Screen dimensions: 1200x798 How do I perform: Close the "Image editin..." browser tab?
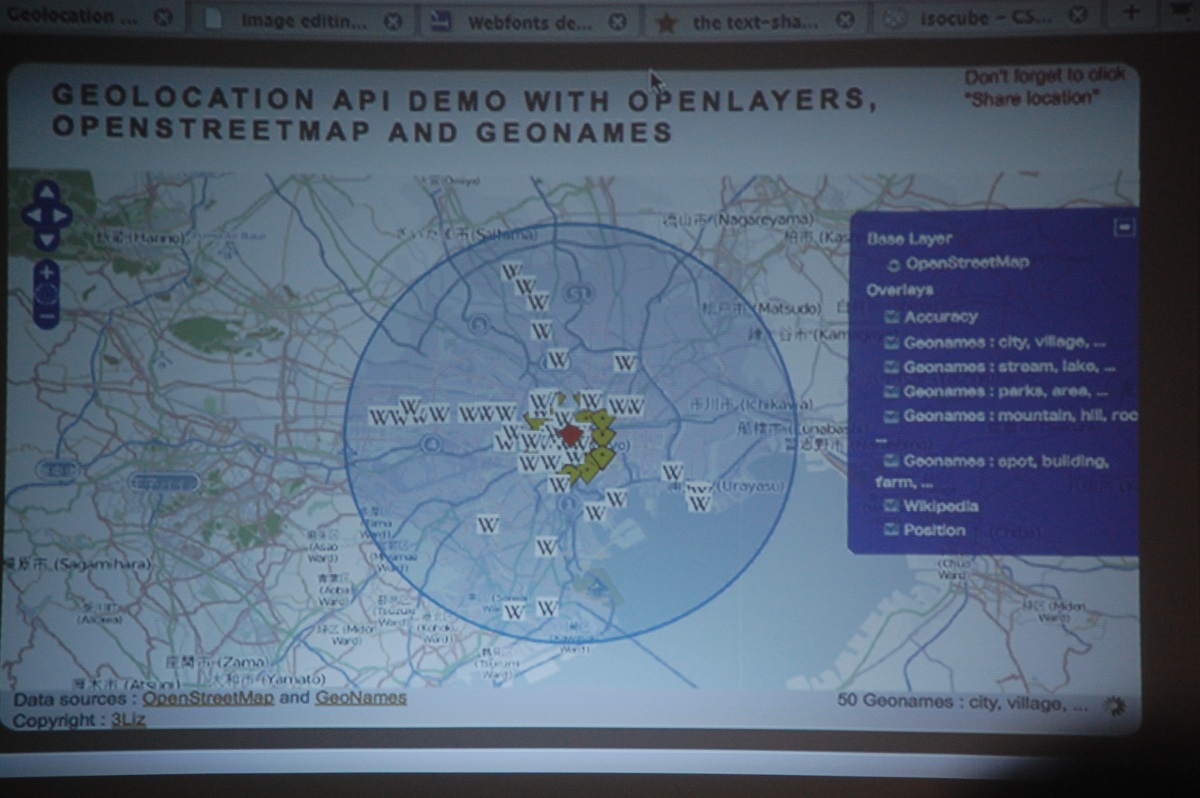[393, 20]
